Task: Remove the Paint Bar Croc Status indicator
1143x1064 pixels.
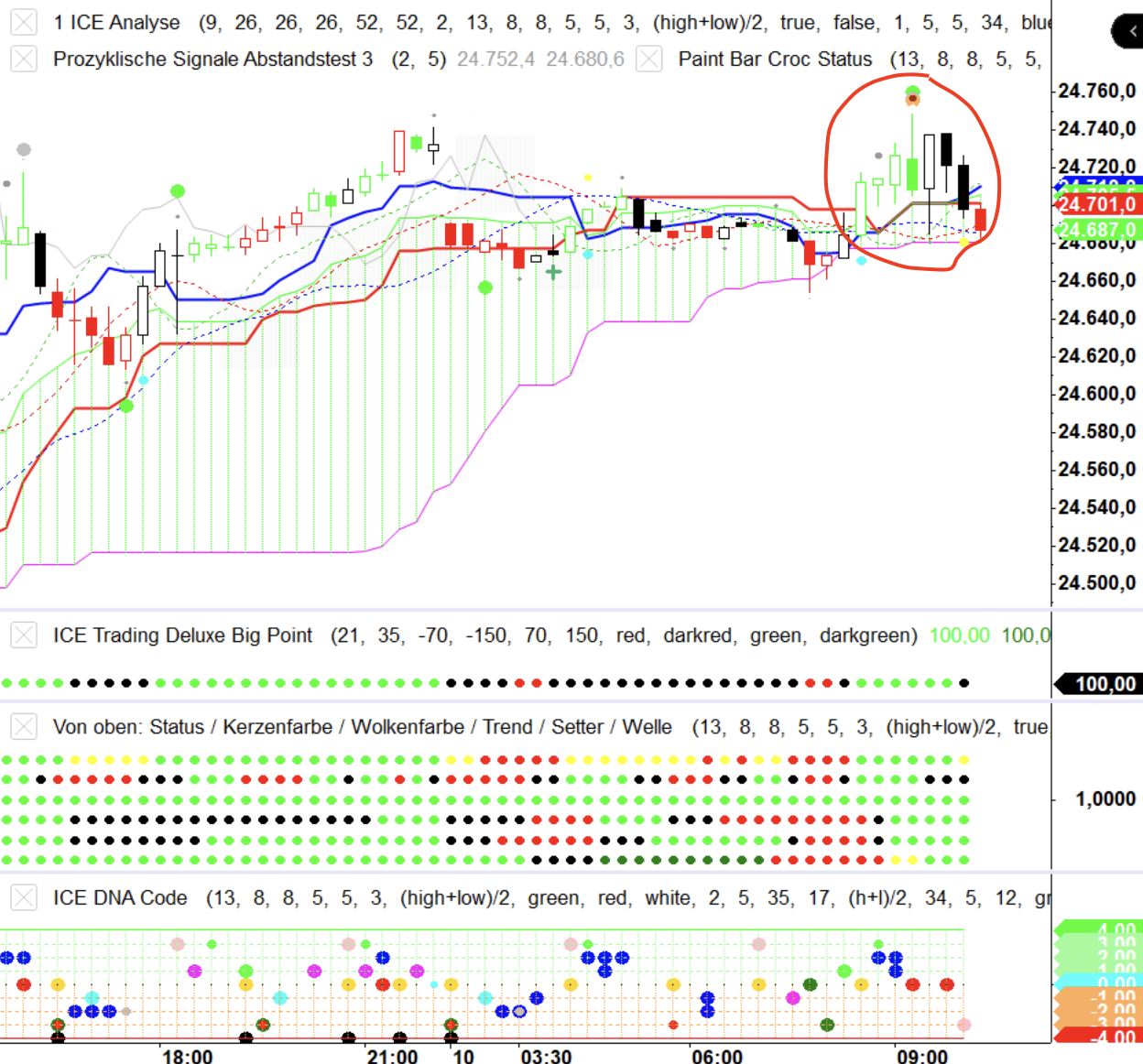Action: click(x=649, y=60)
